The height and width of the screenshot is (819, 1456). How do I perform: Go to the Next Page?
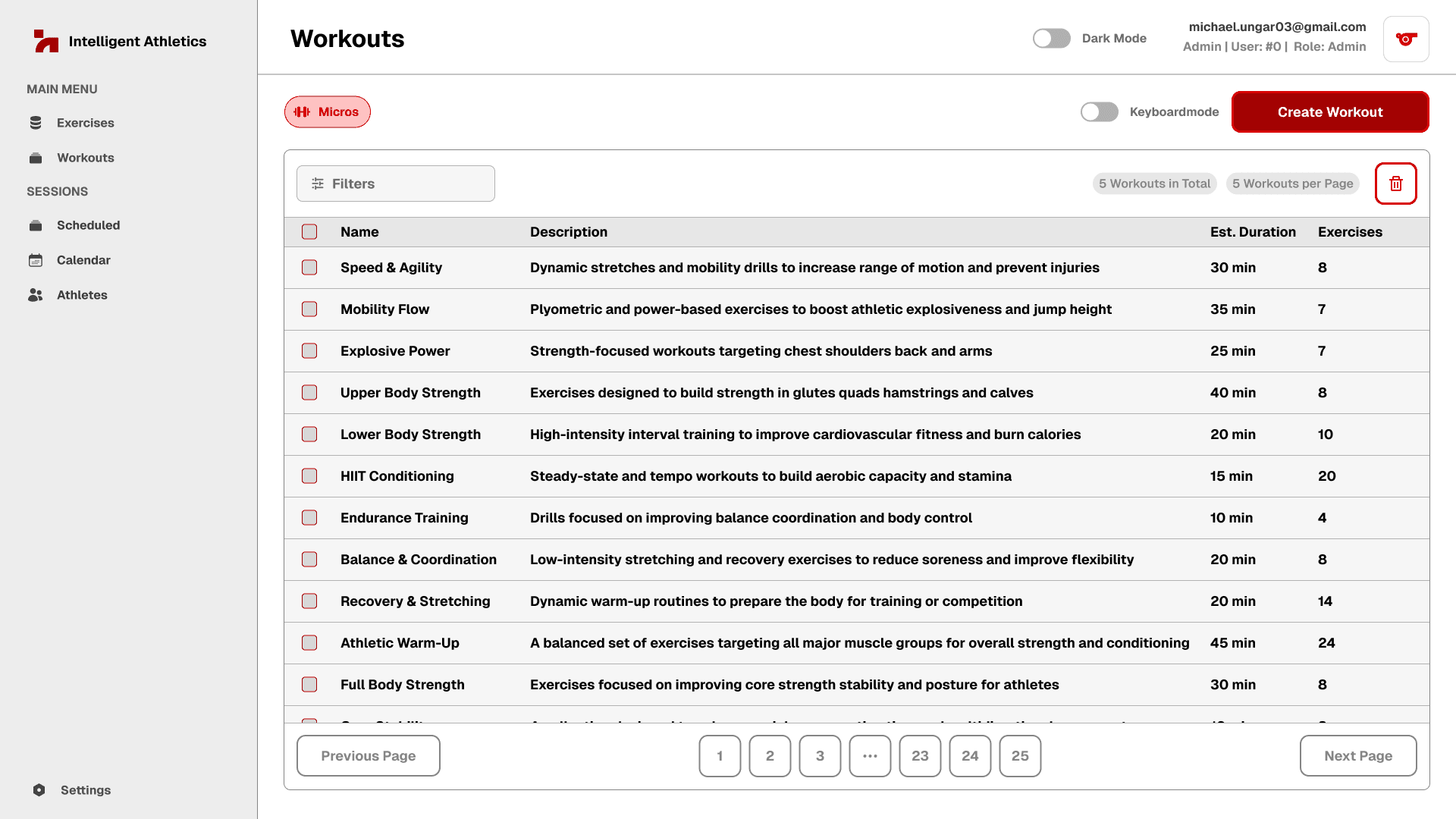(1357, 756)
